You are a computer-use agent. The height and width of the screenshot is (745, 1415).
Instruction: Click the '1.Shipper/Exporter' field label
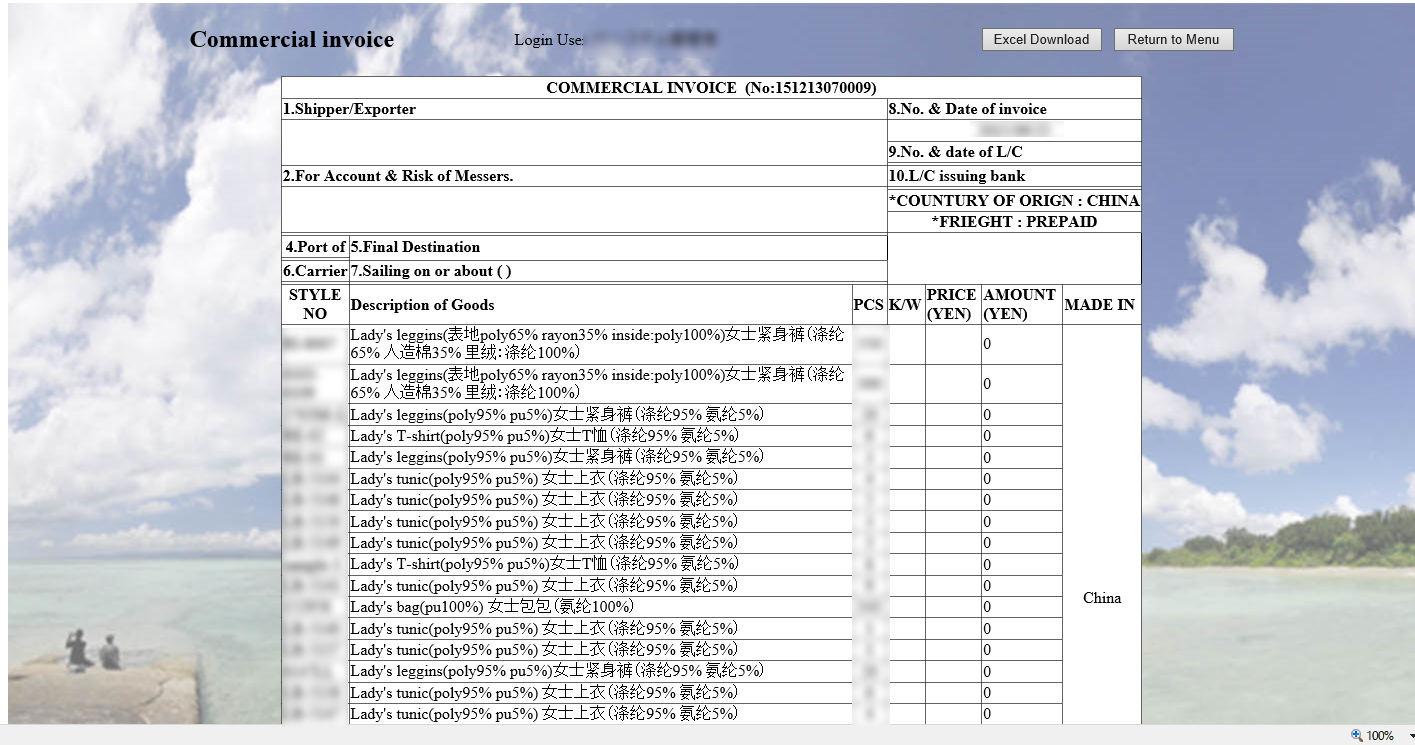[349, 109]
